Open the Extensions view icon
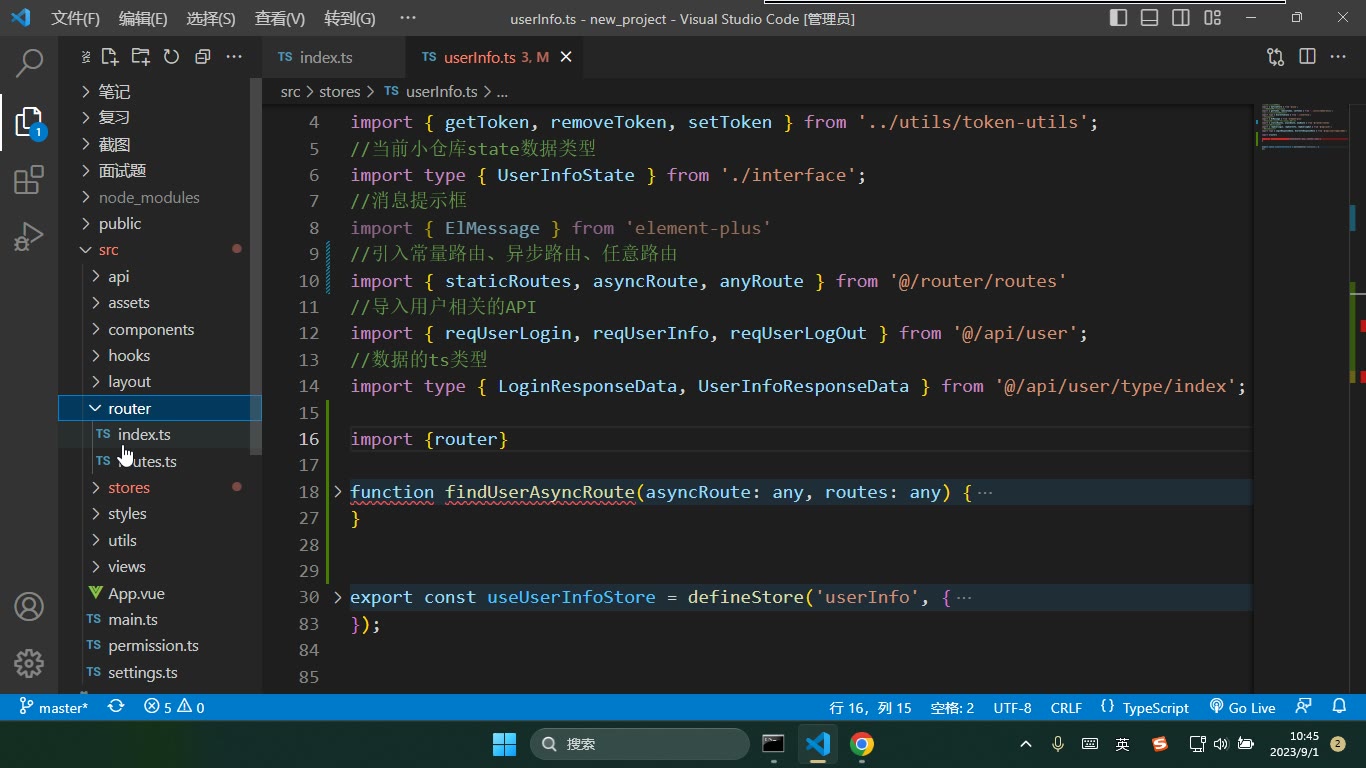 point(29,180)
